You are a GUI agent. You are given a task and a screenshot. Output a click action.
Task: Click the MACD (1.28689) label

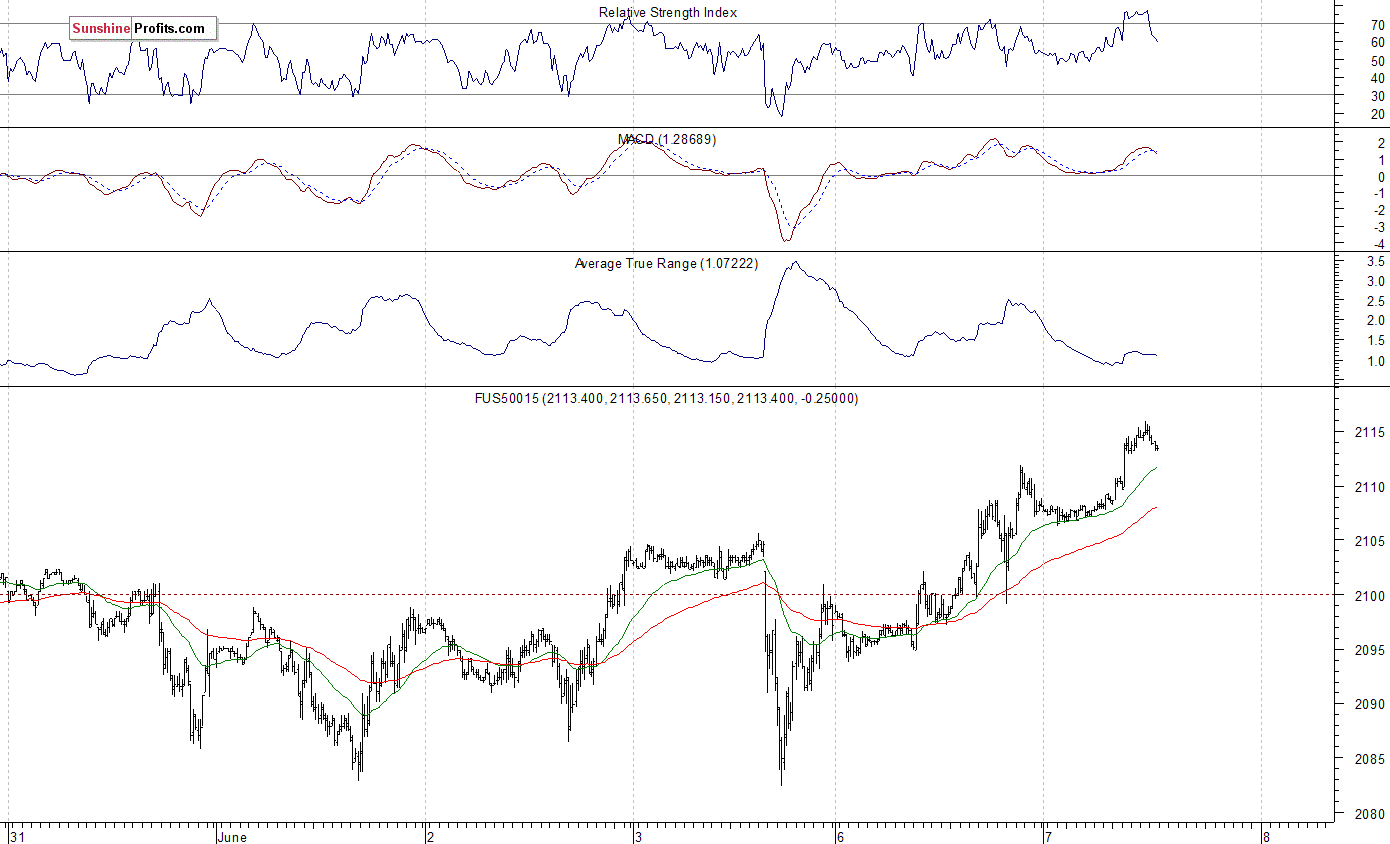[667, 139]
